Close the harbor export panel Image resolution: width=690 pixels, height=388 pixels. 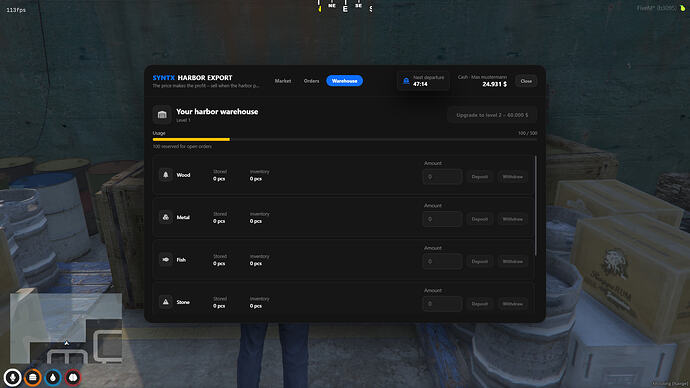coord(526,81)
